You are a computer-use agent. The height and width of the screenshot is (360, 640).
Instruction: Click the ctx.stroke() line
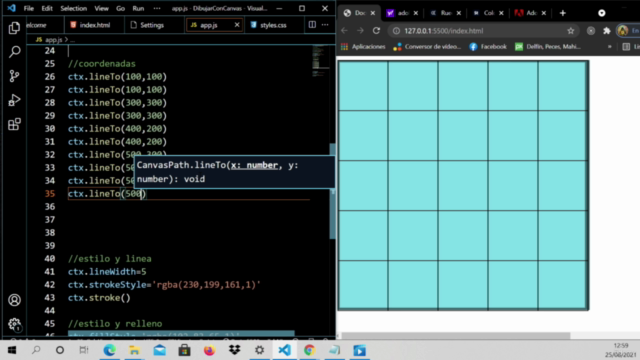click(x=99, y=298)
